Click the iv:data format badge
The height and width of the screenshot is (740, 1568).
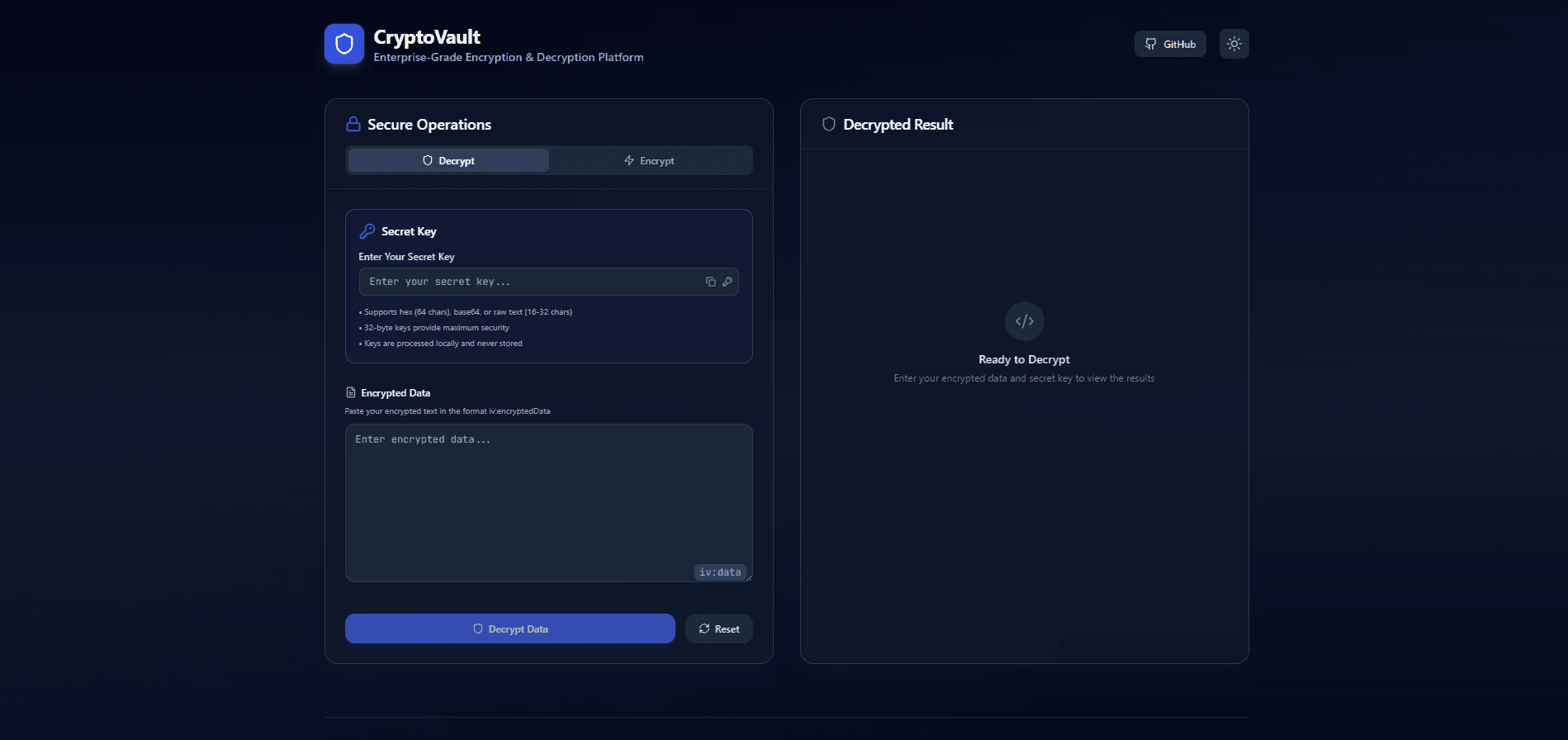[720, 572]
